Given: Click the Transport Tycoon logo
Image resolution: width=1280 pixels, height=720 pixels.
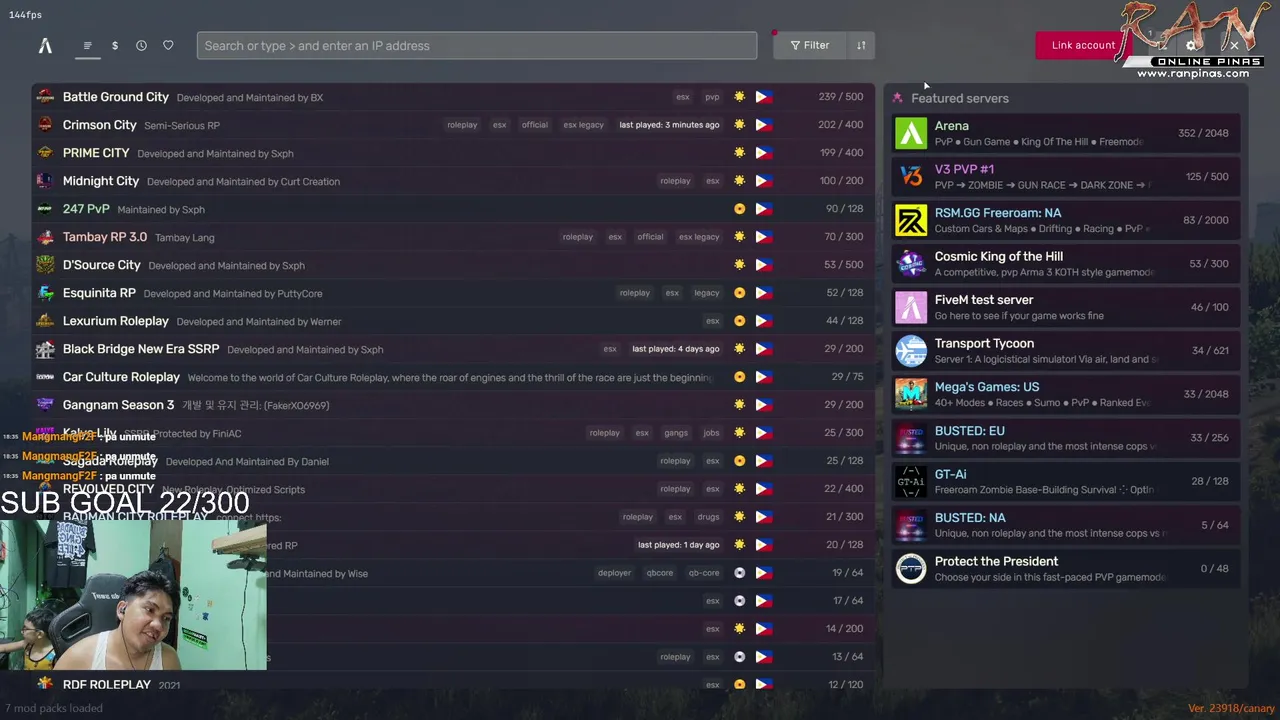Looking at the screenshot, I should (911, 351).
